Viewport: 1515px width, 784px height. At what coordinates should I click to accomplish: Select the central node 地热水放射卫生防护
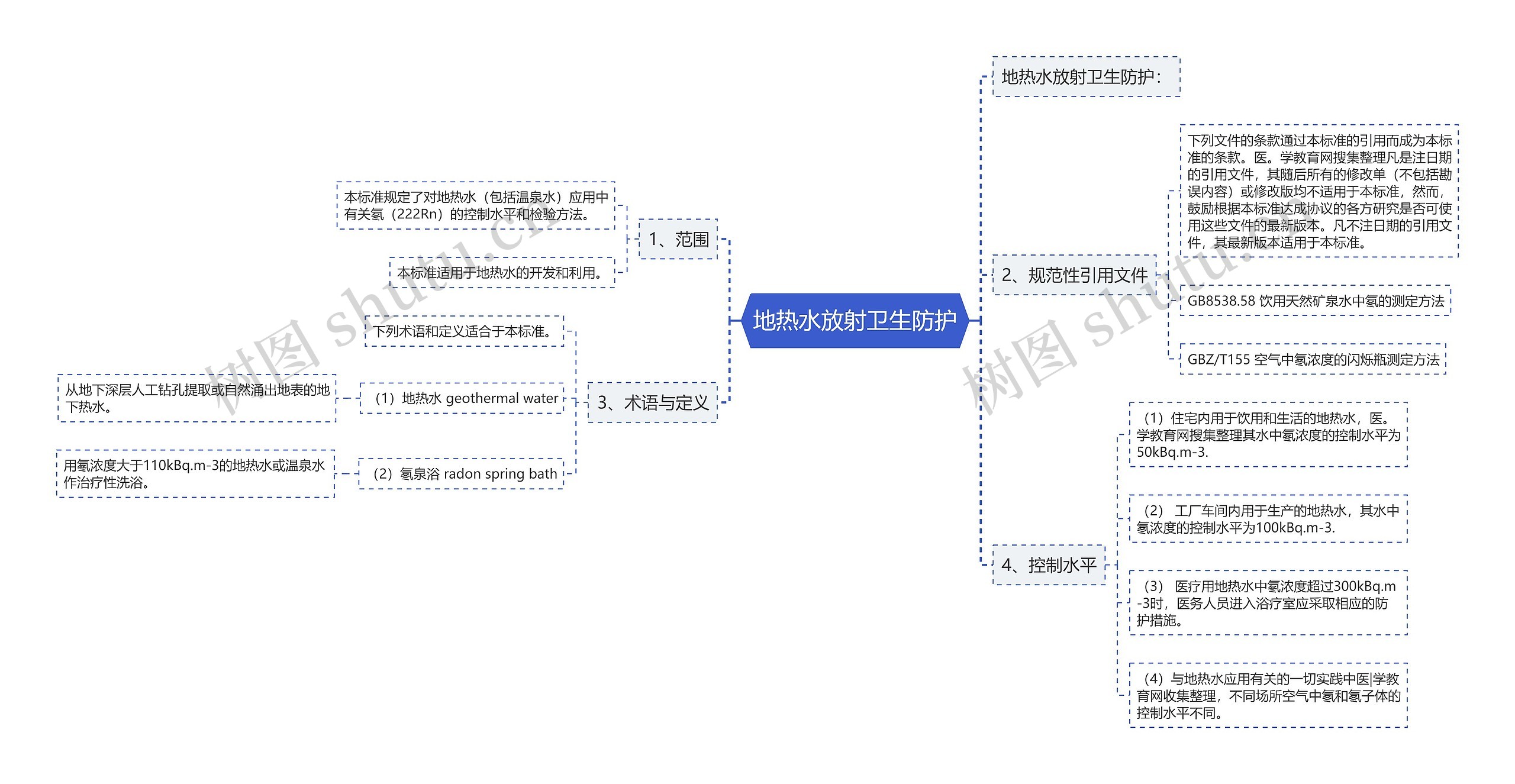tap(855, 320)
